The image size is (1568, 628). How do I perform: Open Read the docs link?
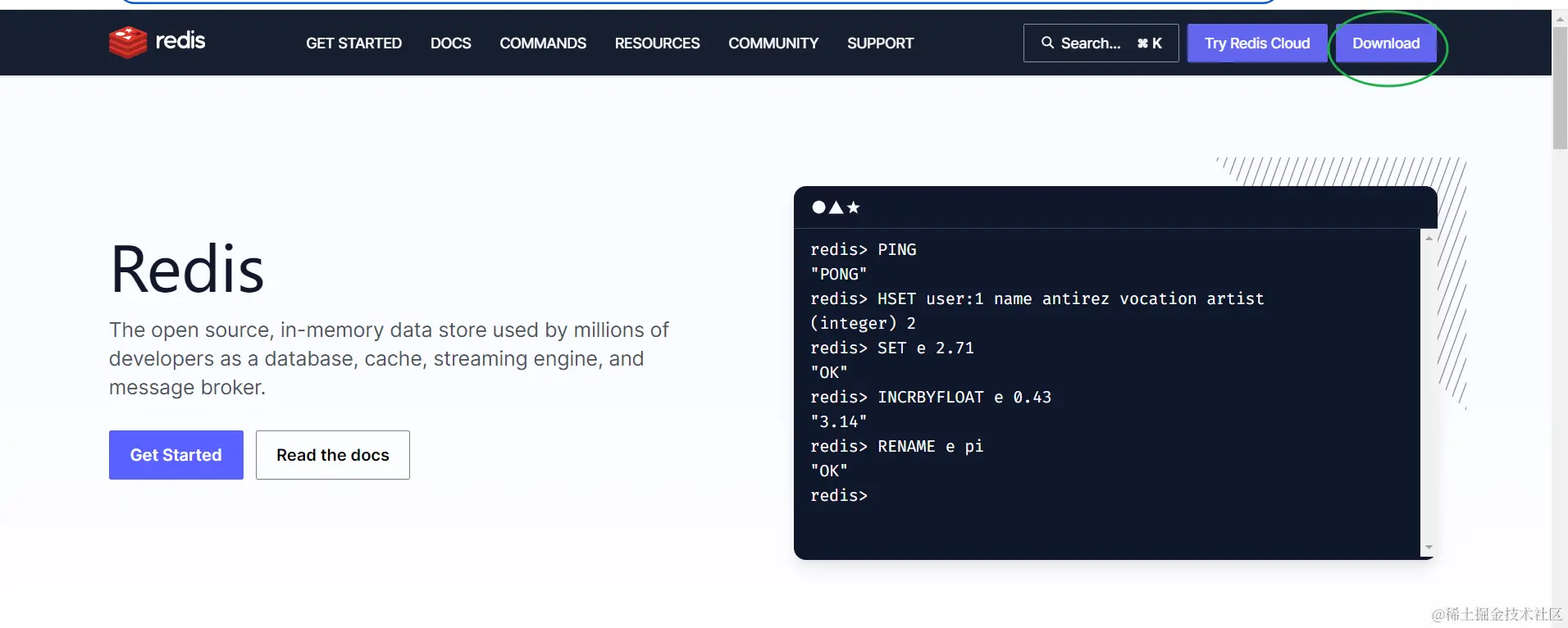click(332, 455)
